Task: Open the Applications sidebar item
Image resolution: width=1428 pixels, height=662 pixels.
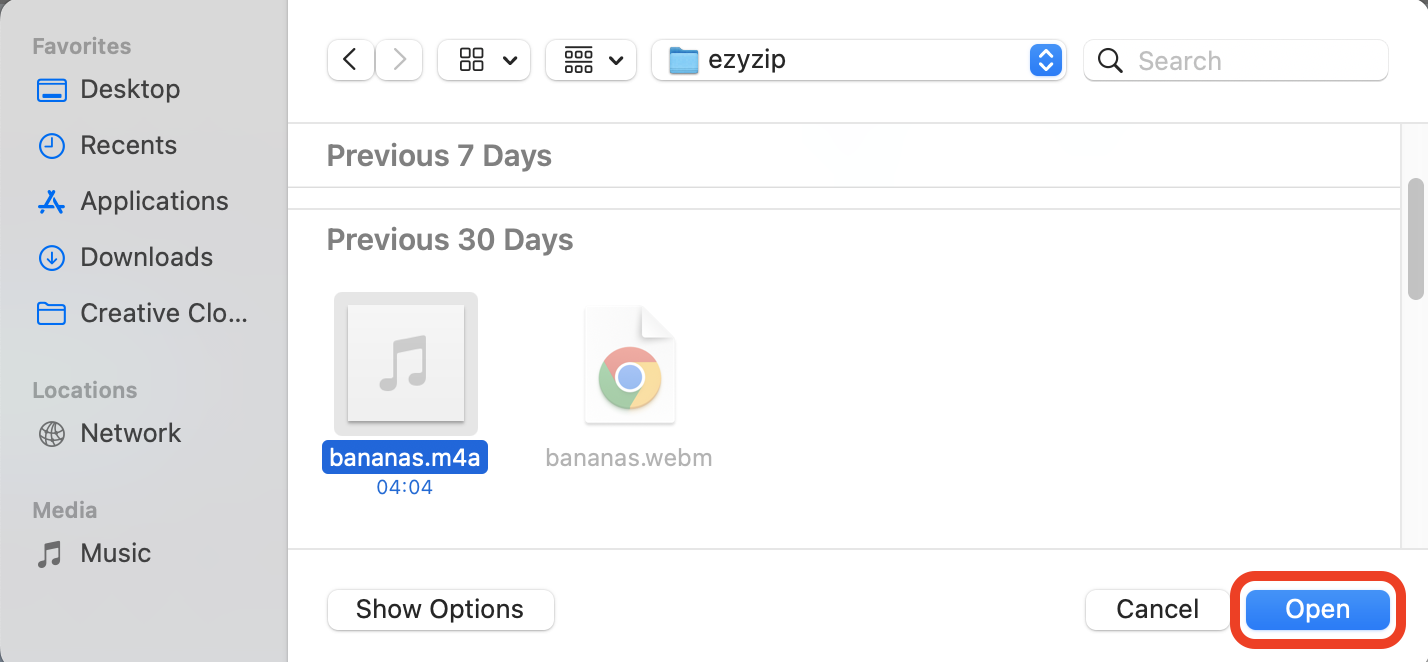Action: coord(153,201)
